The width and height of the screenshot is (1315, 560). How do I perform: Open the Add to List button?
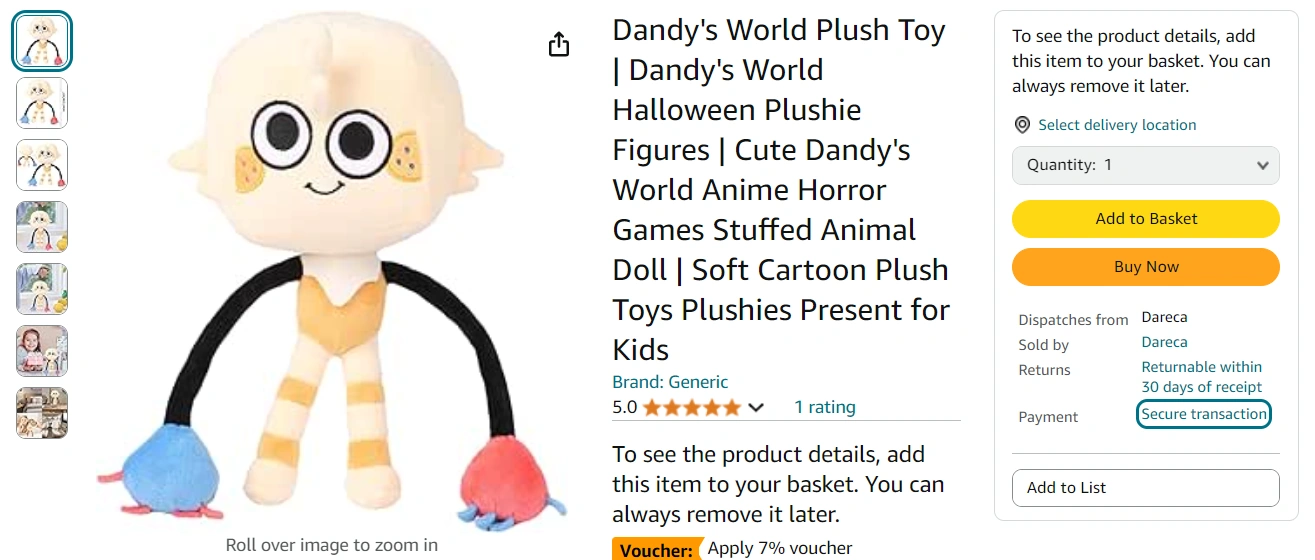[x=1146, y=488]
